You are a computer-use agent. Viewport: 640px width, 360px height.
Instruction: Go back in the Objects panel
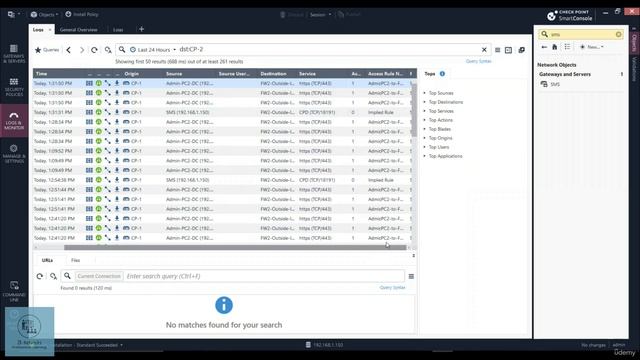point(544,47)
